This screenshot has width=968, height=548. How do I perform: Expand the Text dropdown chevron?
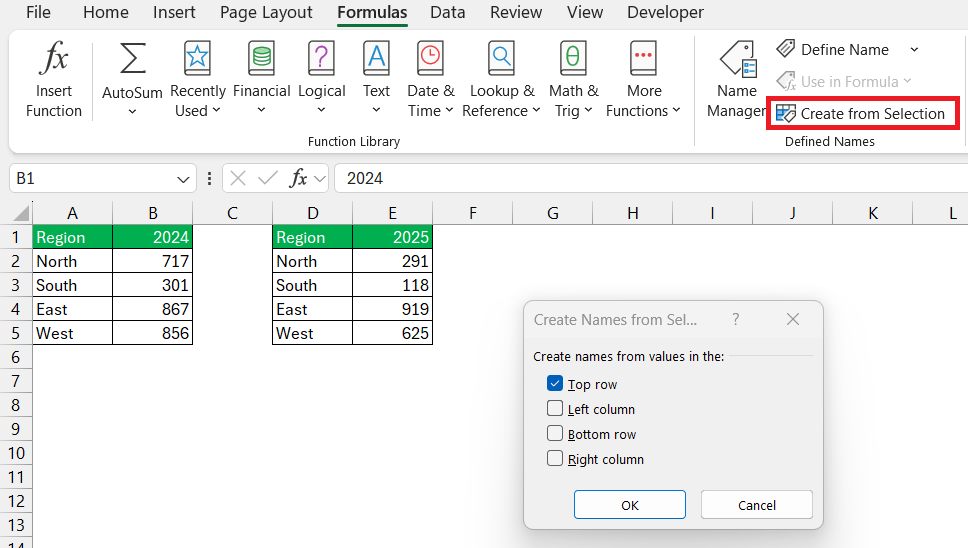click(376, 110)
